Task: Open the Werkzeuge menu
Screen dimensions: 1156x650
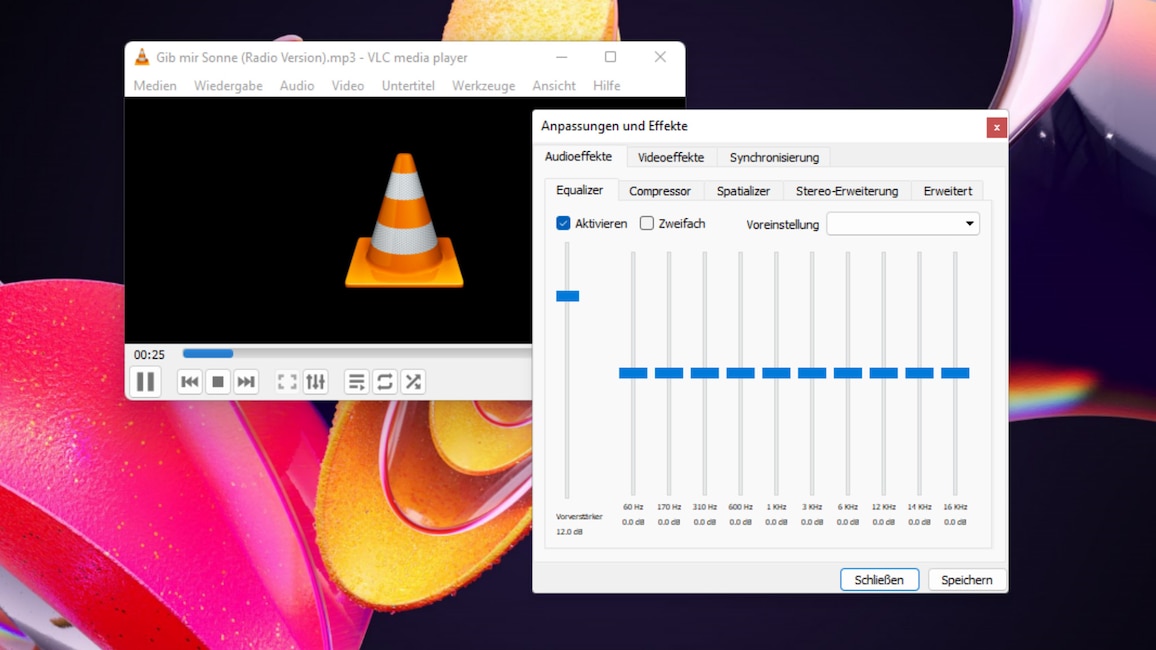Action: pyautogui.click(x=484, y=85)
